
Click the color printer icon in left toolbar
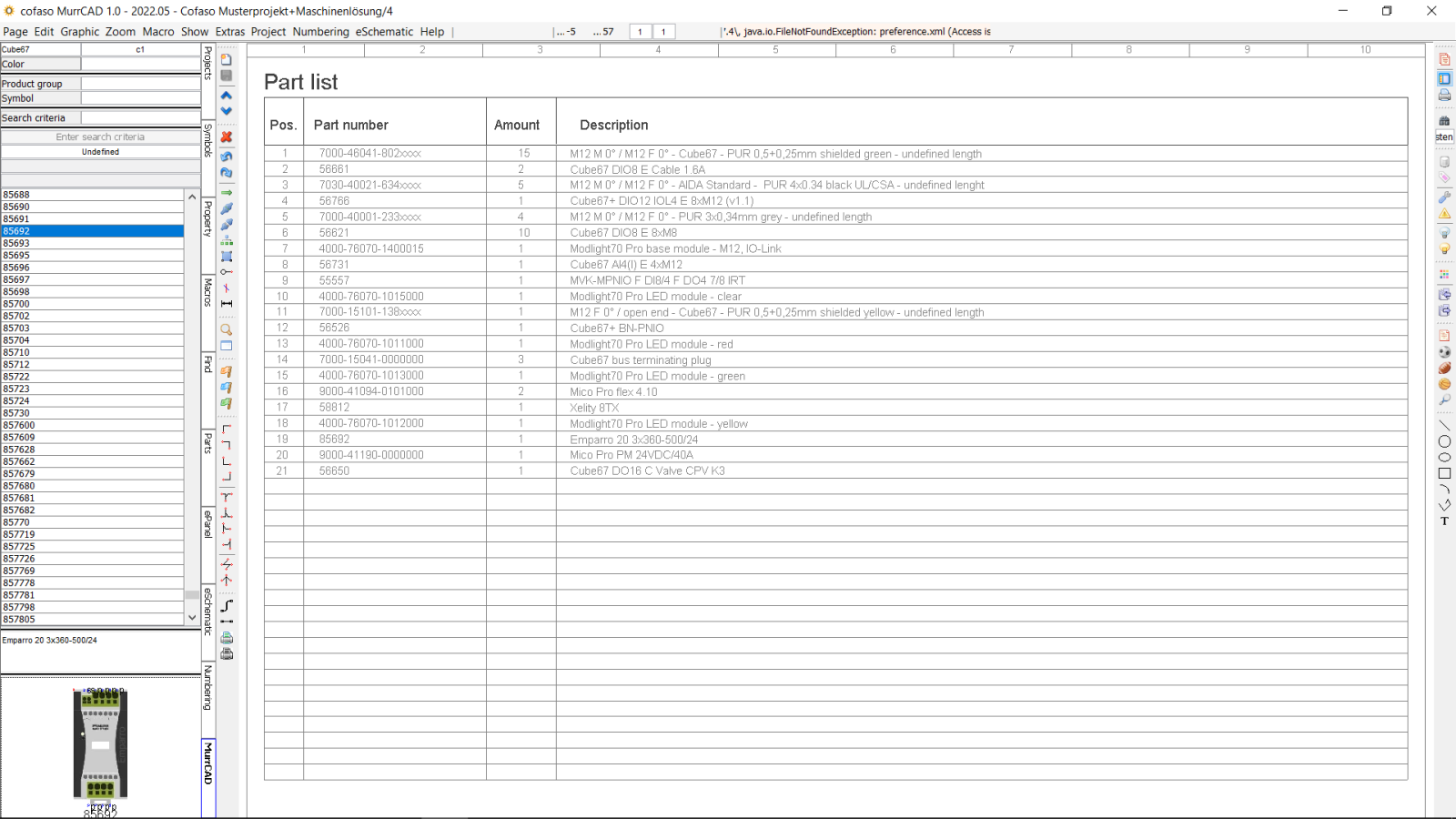pos(227,638)
